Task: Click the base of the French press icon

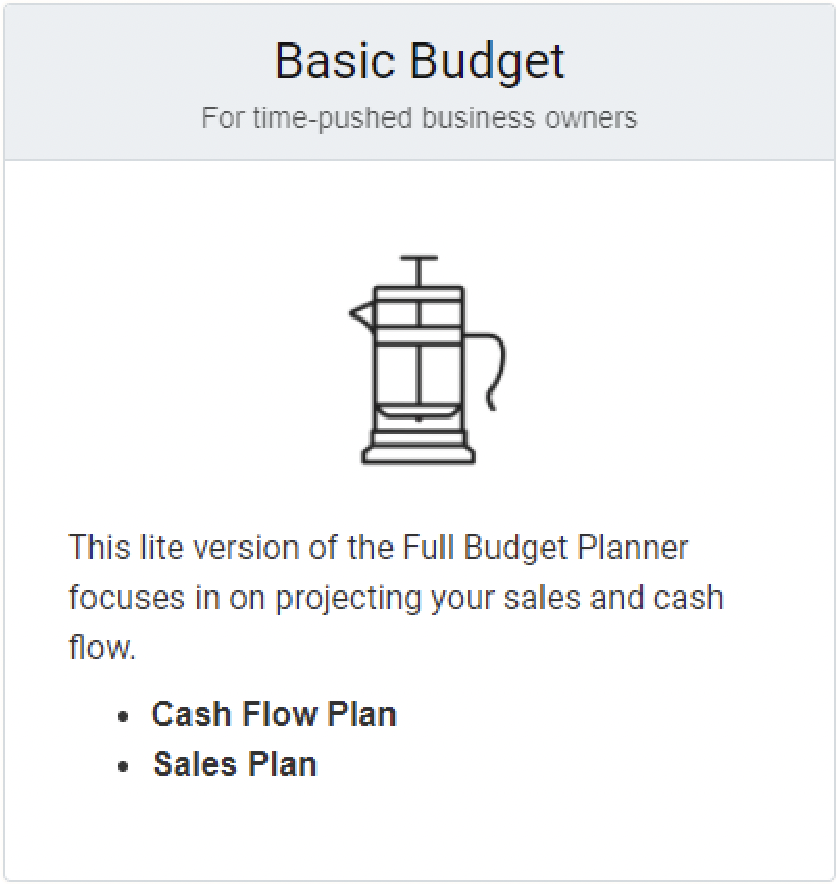Action: click(418, 449)
